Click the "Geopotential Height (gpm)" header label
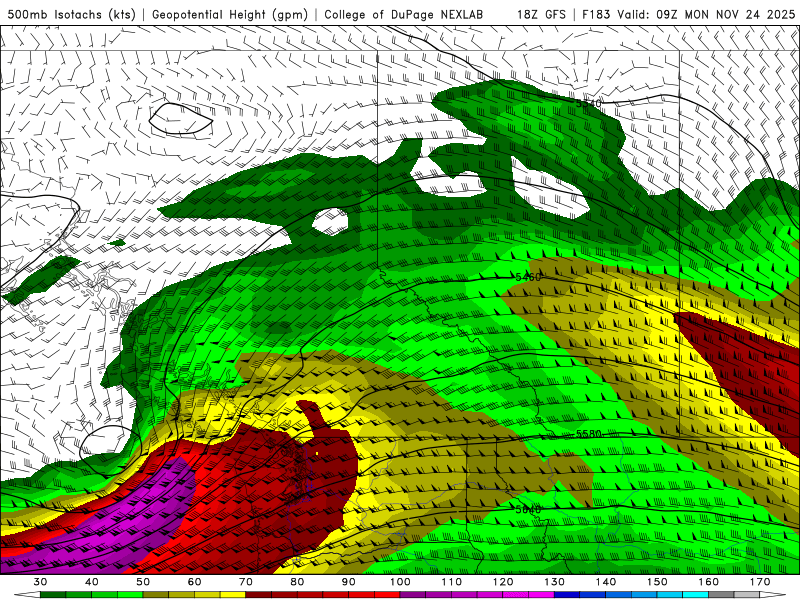Image resolution: width=800 pixels, height=600 pixels. 230,14
